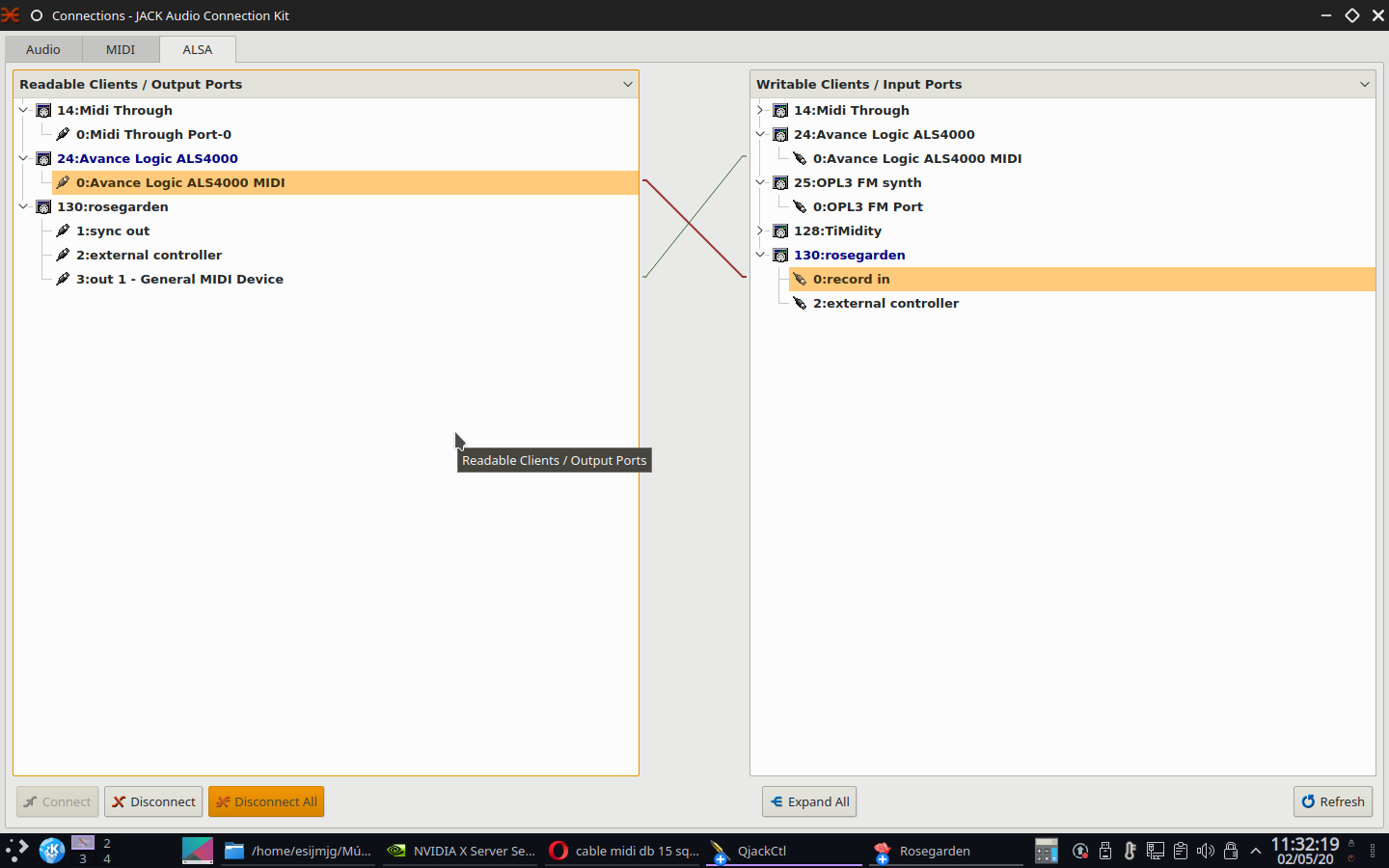This screenshot has width=1389, height=868.
Task: Switch to the MIDI tab
Action: [x=121, y=49]
